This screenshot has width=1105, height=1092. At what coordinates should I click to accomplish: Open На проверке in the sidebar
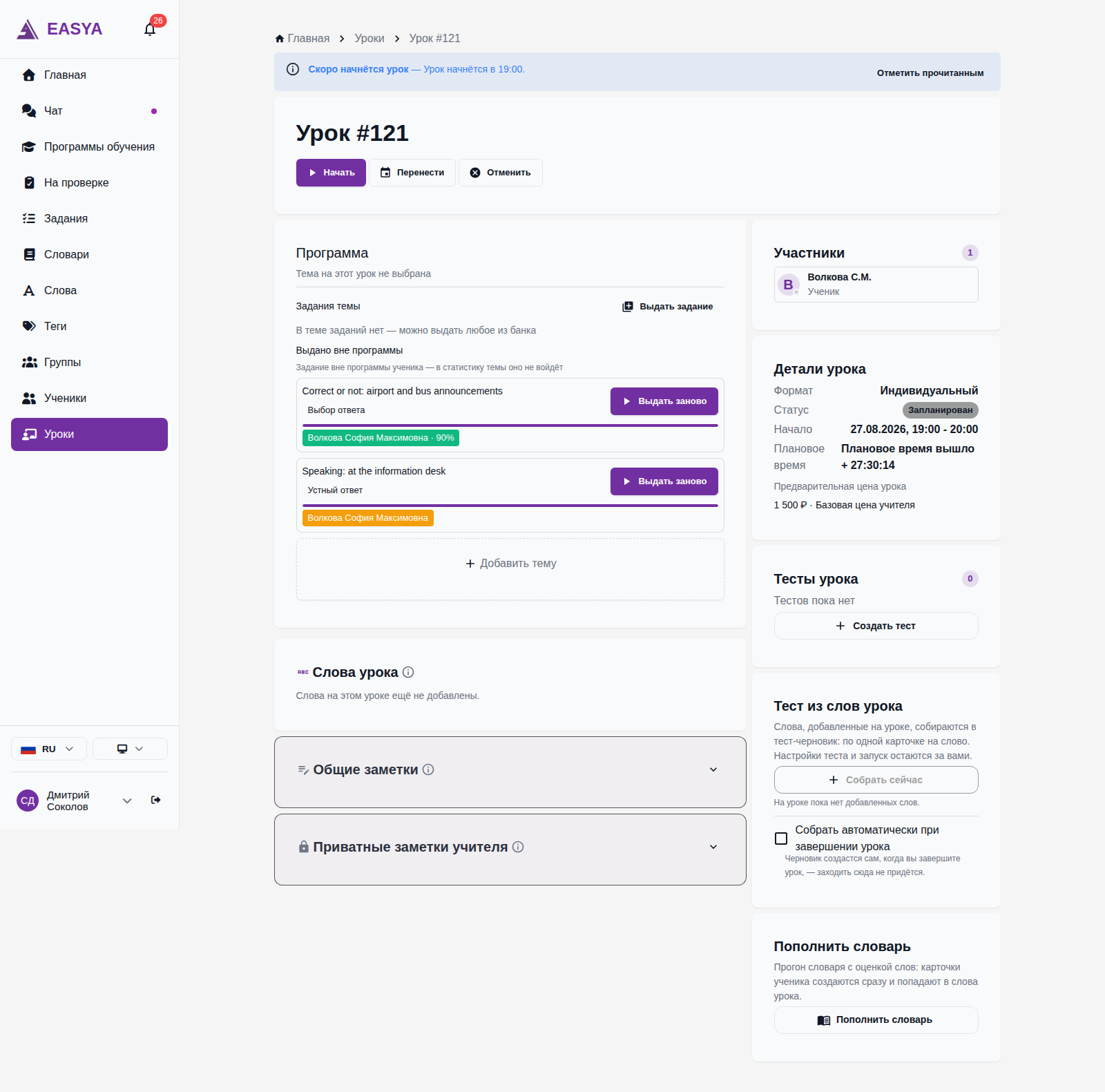89,183
